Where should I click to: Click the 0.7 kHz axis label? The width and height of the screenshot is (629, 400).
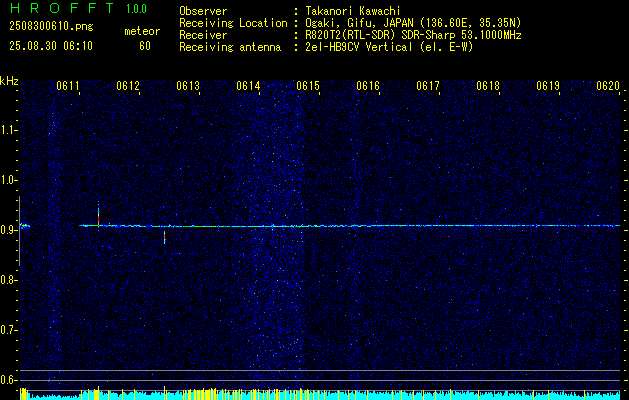pos(9,330)
